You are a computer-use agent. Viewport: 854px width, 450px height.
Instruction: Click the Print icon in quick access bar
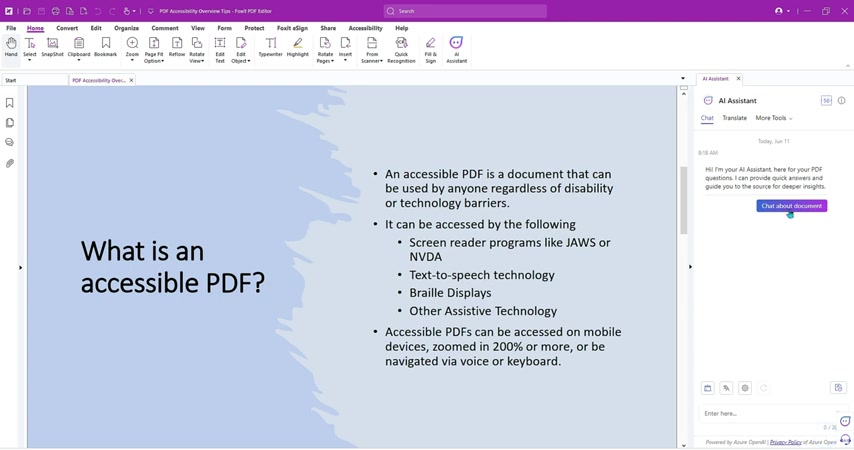pos(56,11)
